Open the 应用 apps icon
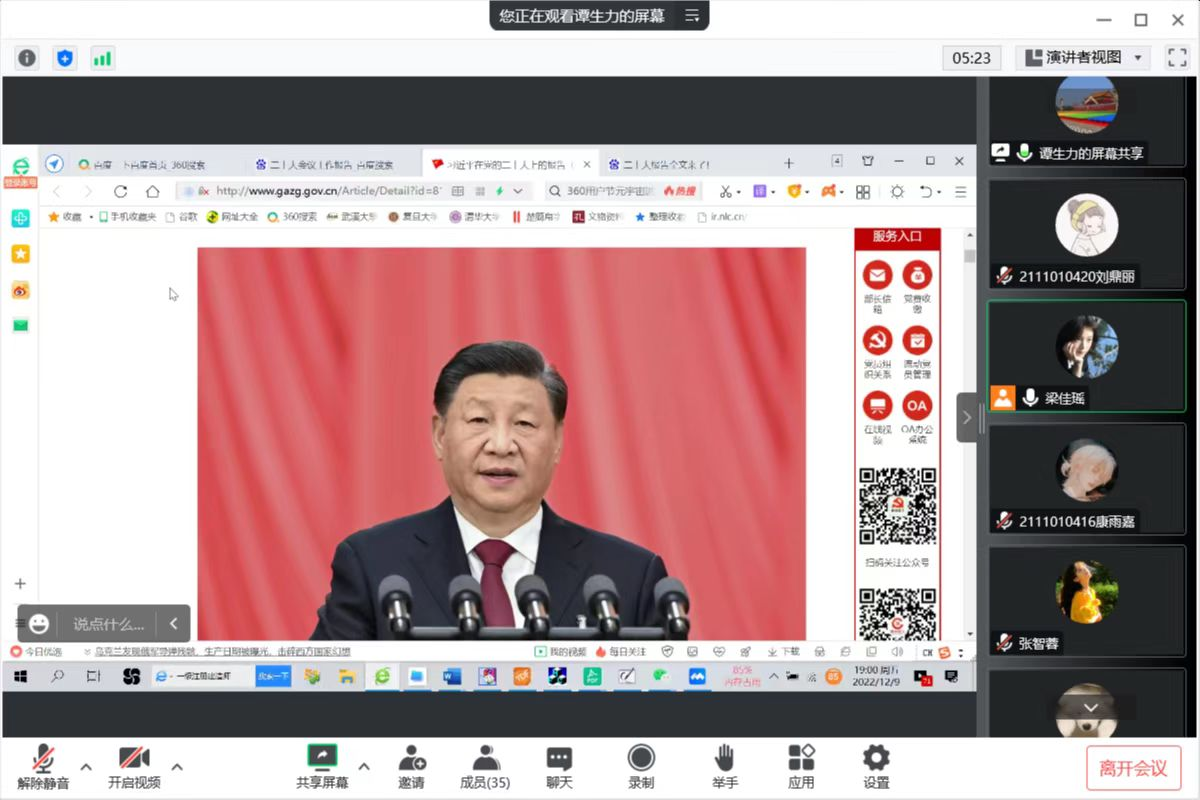This screenshot has height=800, width=1200. 801,766
